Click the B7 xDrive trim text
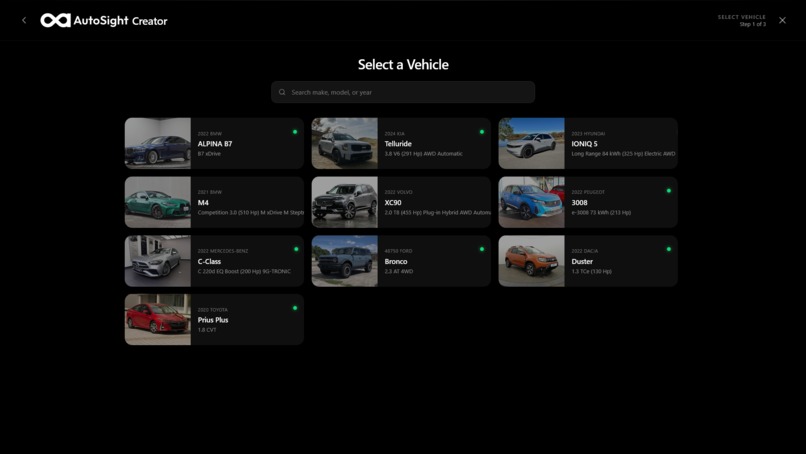806x454 pixels. pos(209,154)
